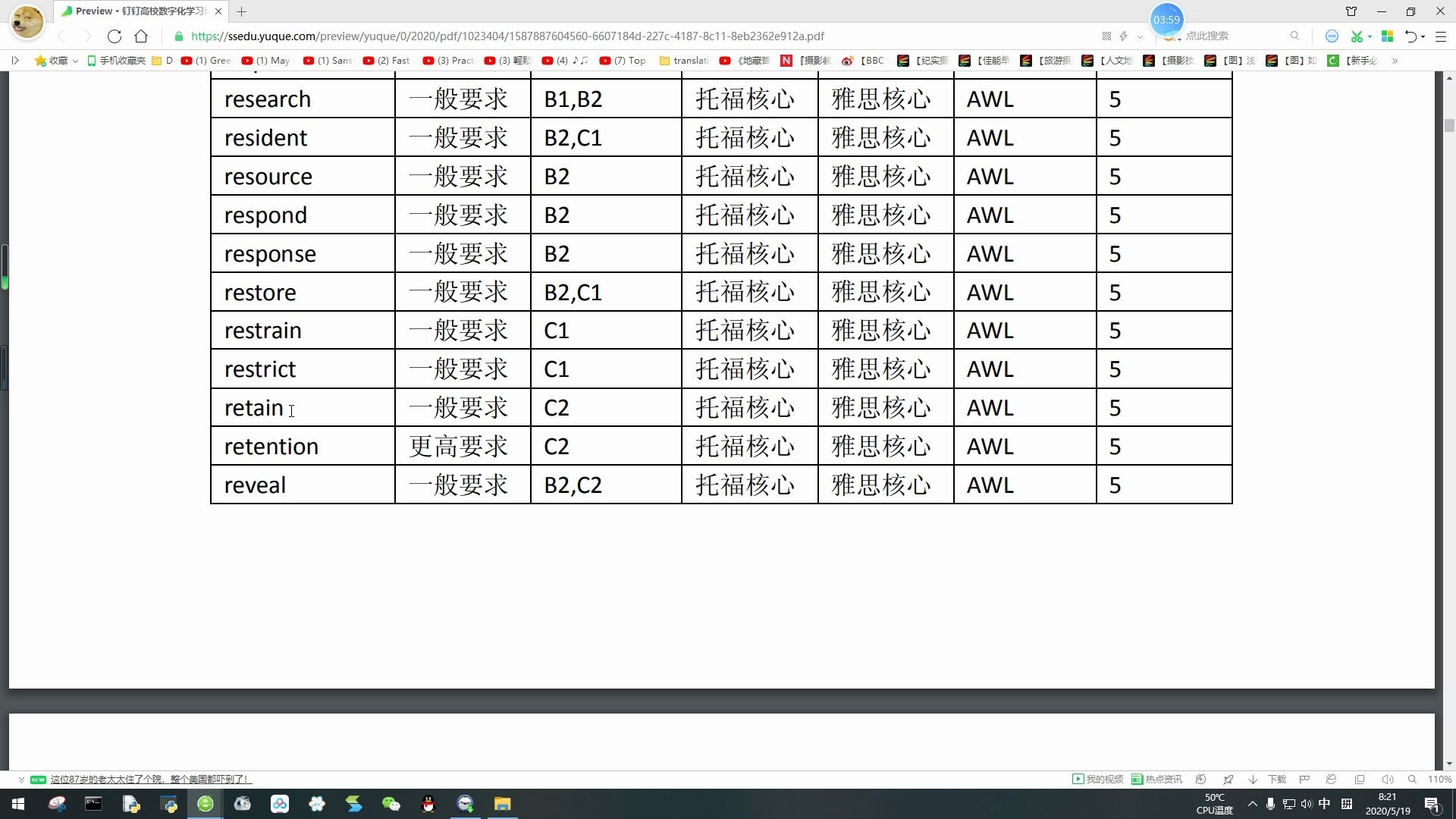
Task: Click the flag icon in status bar
Action: point(1304,779)
